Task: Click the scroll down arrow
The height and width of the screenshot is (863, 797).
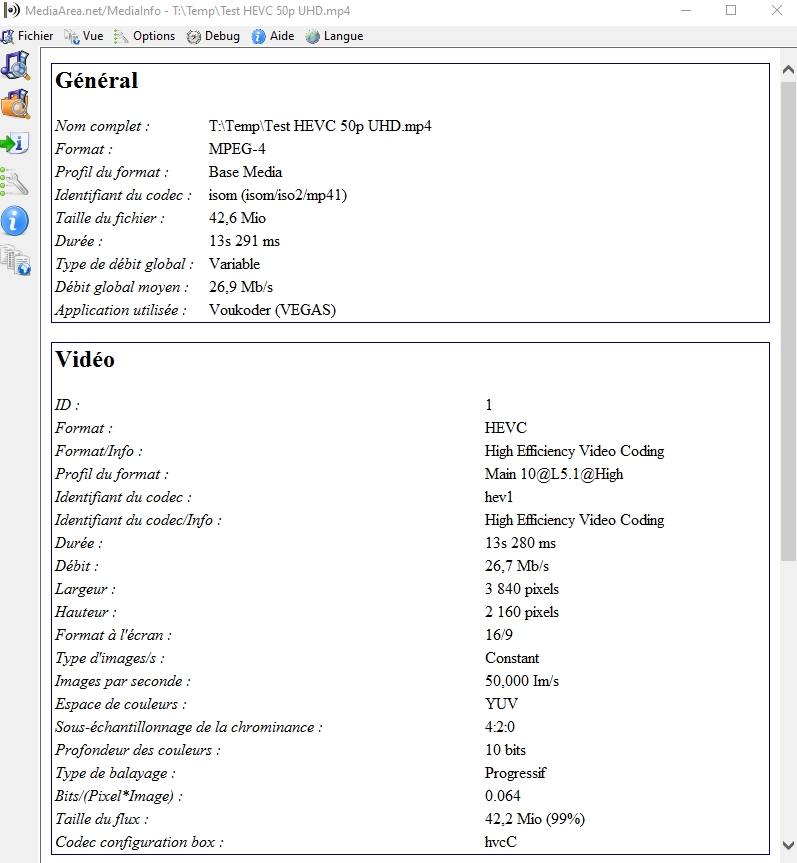Action: pyautogui.click(x=788, y=845)
